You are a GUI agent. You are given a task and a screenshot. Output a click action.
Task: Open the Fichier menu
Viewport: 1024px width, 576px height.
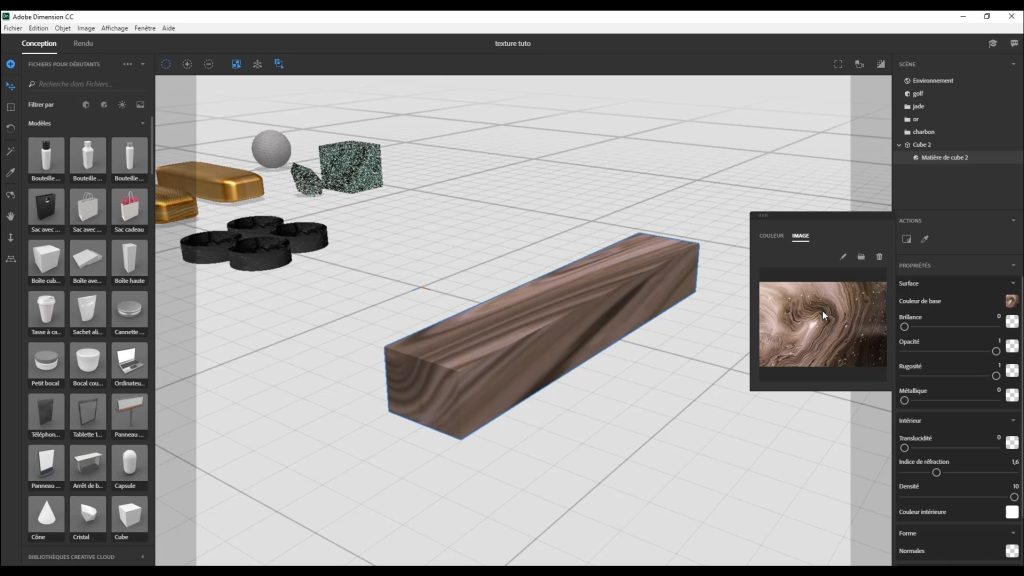tap(12, 28)
